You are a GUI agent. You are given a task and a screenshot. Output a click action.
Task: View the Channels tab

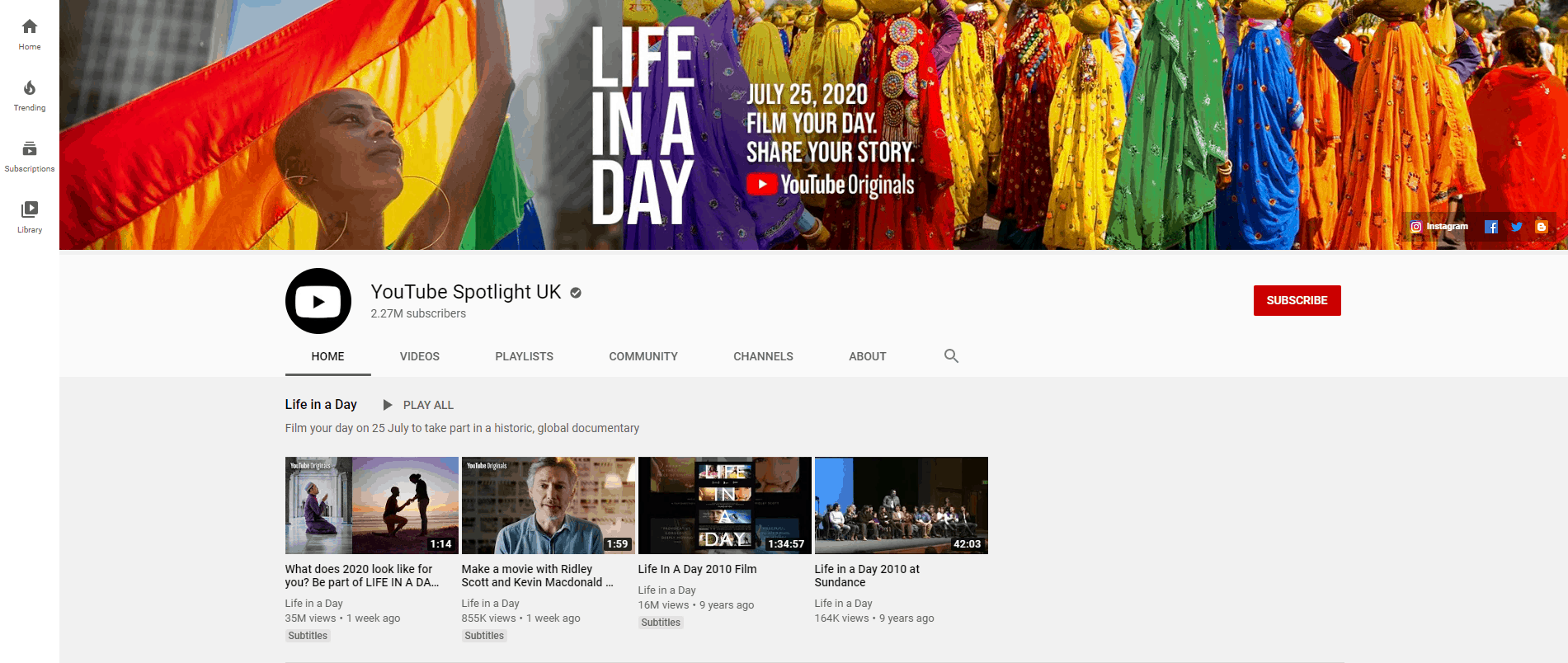(x=763, y=356)
